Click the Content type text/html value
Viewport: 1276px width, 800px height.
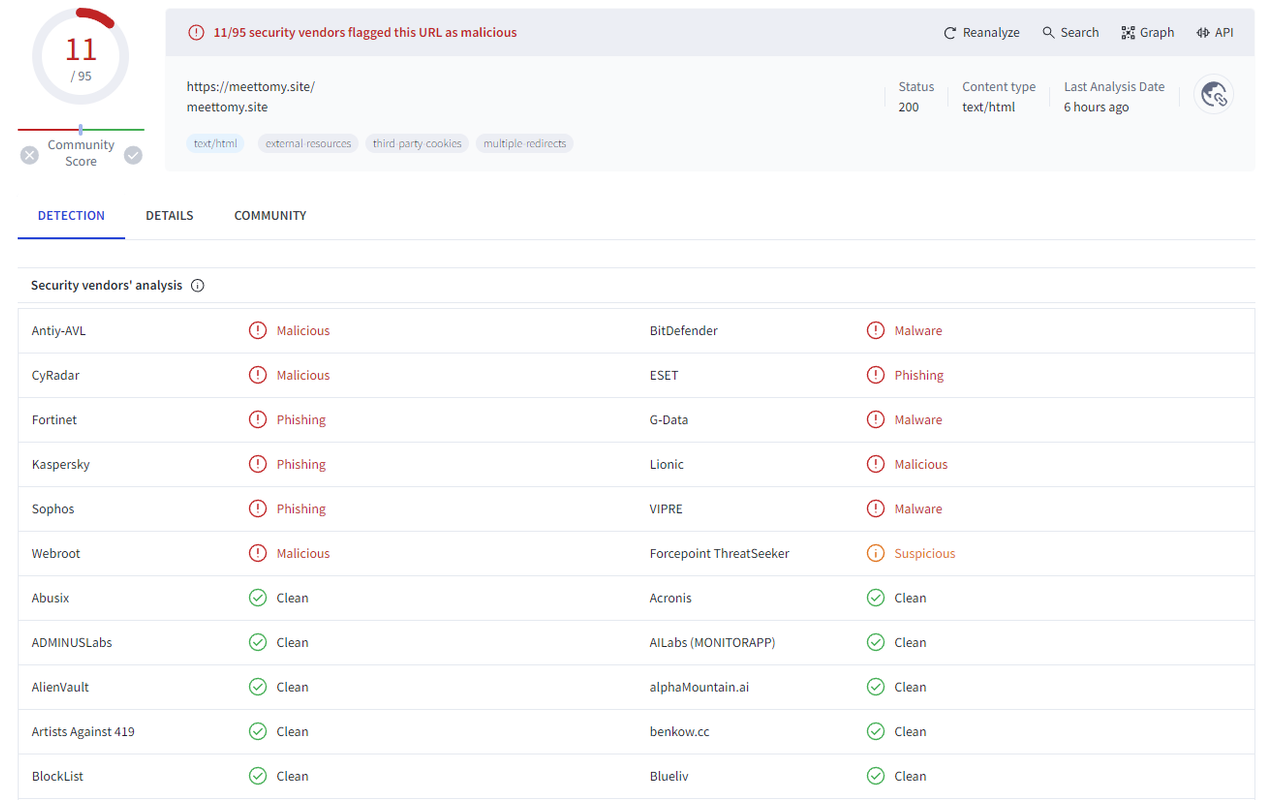click(988, 107)
